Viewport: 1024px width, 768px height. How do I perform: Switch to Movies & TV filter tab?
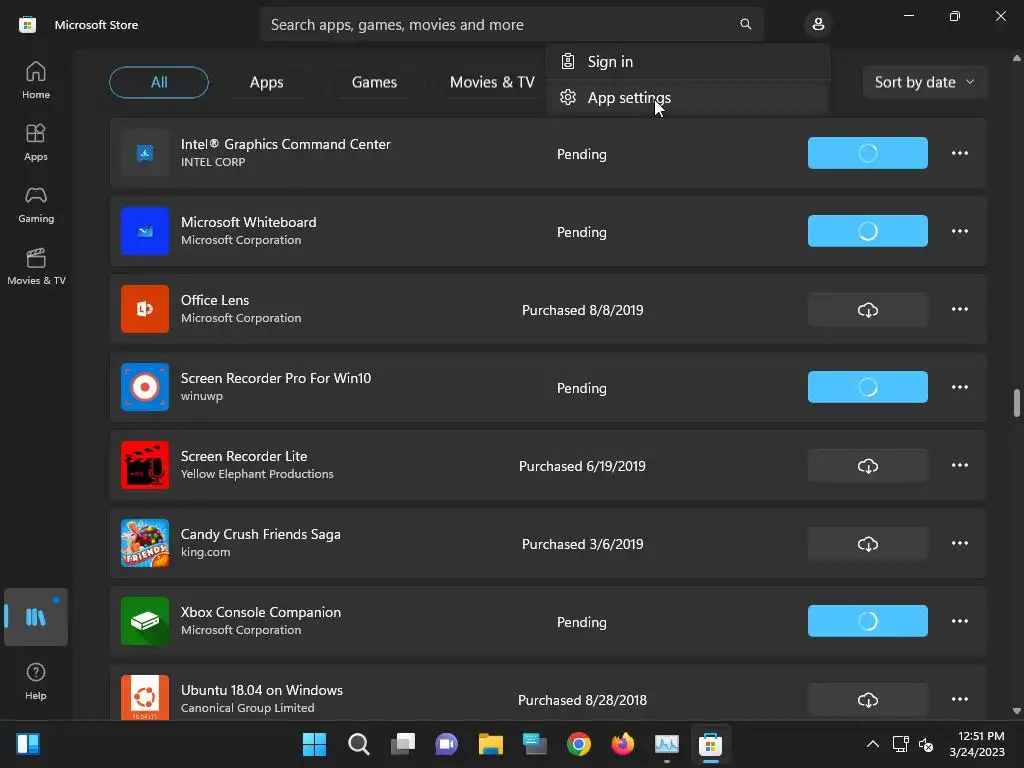(x=492, y=82)
